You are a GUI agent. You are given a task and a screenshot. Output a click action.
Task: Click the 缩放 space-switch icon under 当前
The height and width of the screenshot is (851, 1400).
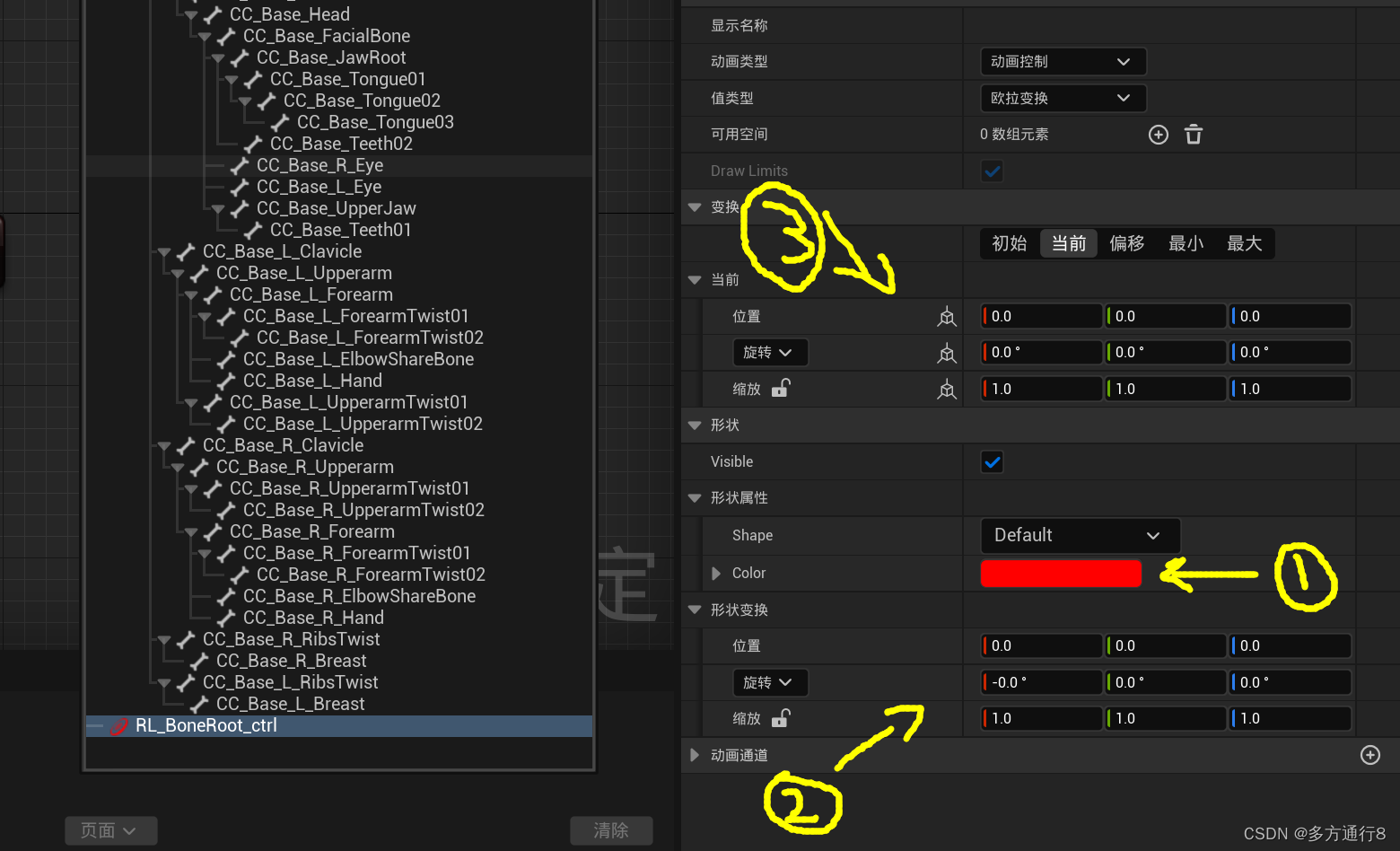947,389
